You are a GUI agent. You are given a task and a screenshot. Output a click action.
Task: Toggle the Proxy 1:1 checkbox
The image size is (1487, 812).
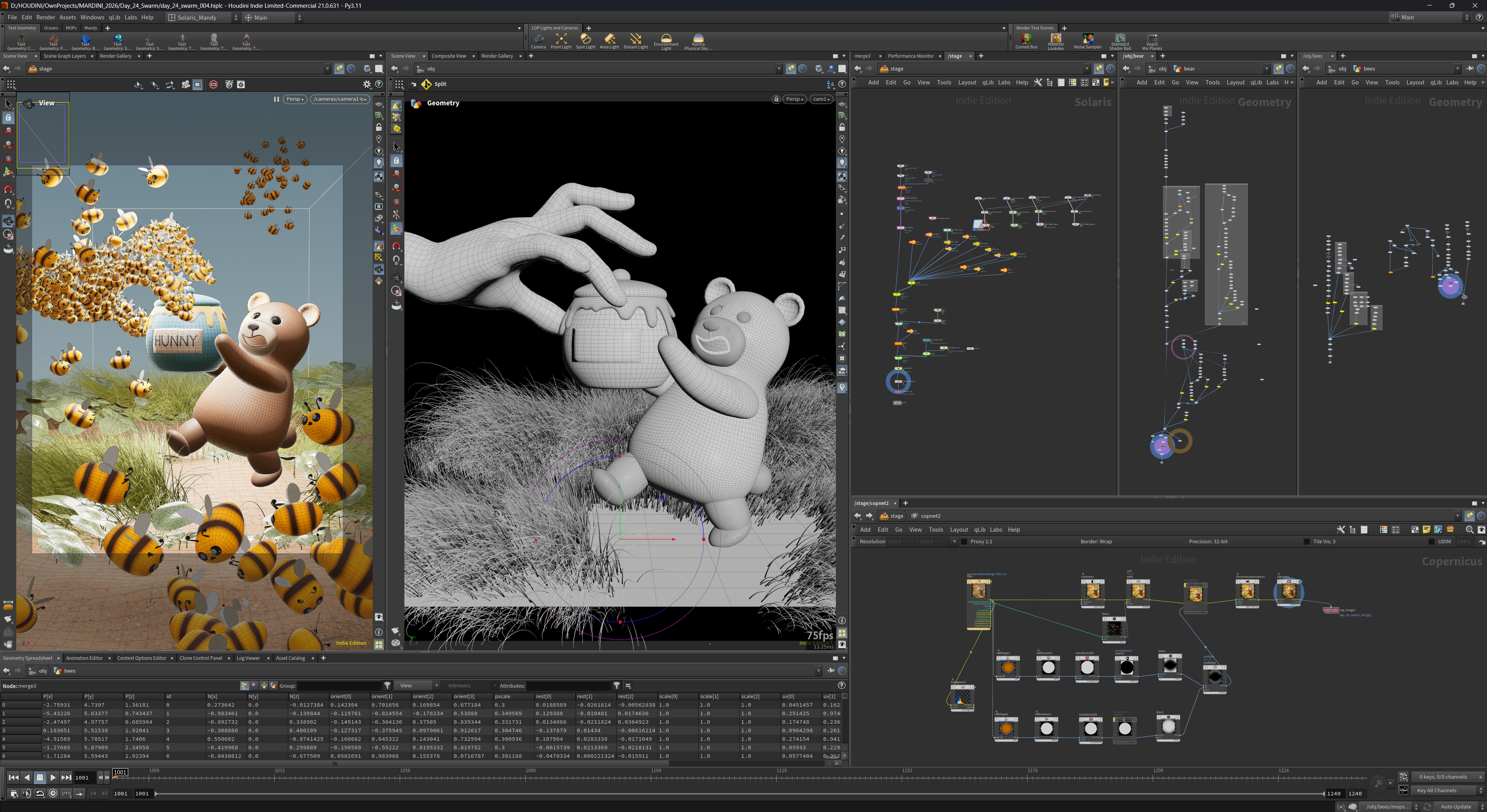click(x=963, y=541)
